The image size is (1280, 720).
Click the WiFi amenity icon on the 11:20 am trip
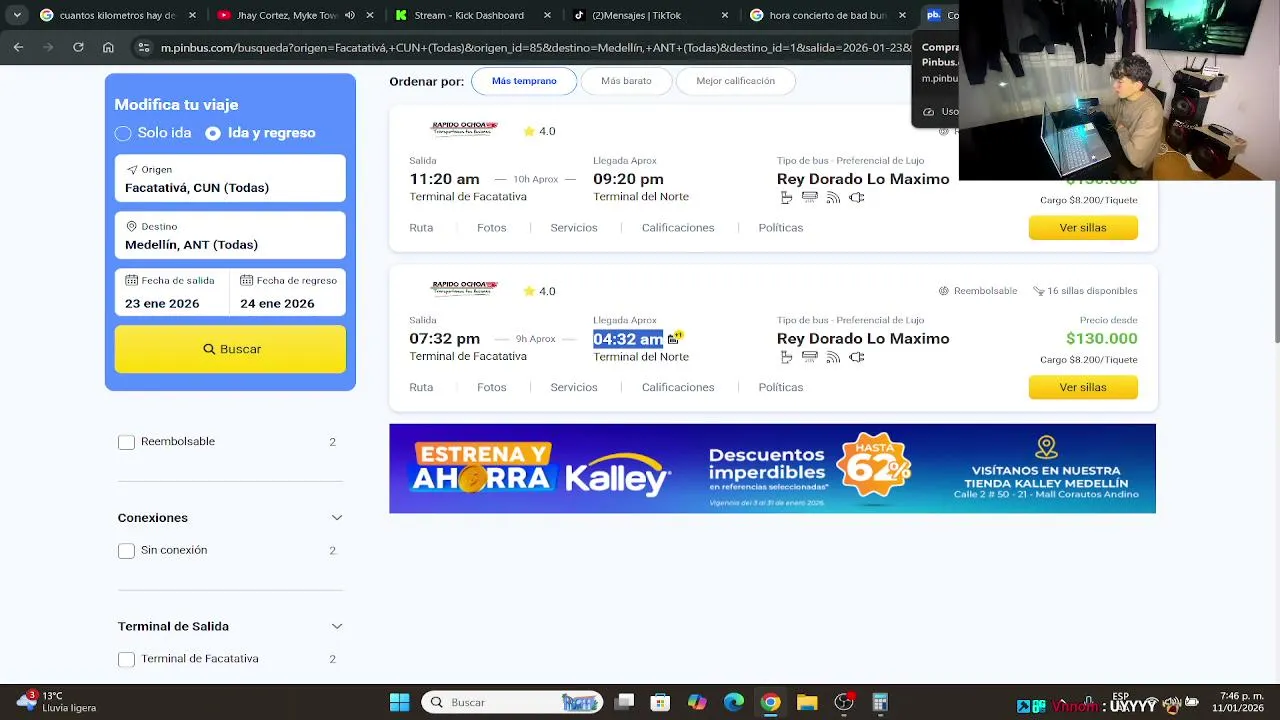coord(833,198)
